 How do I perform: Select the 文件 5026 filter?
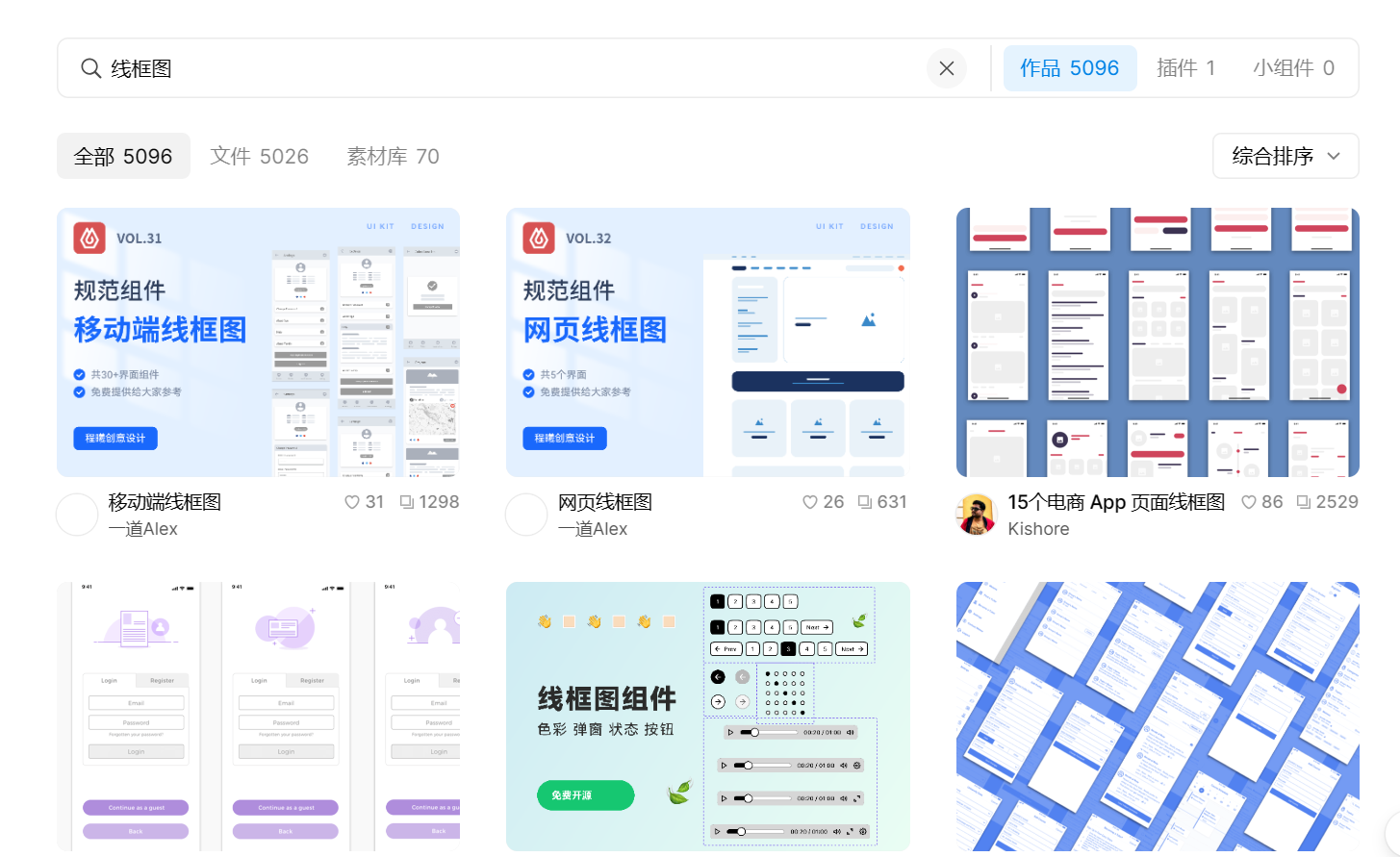(260, 156)
